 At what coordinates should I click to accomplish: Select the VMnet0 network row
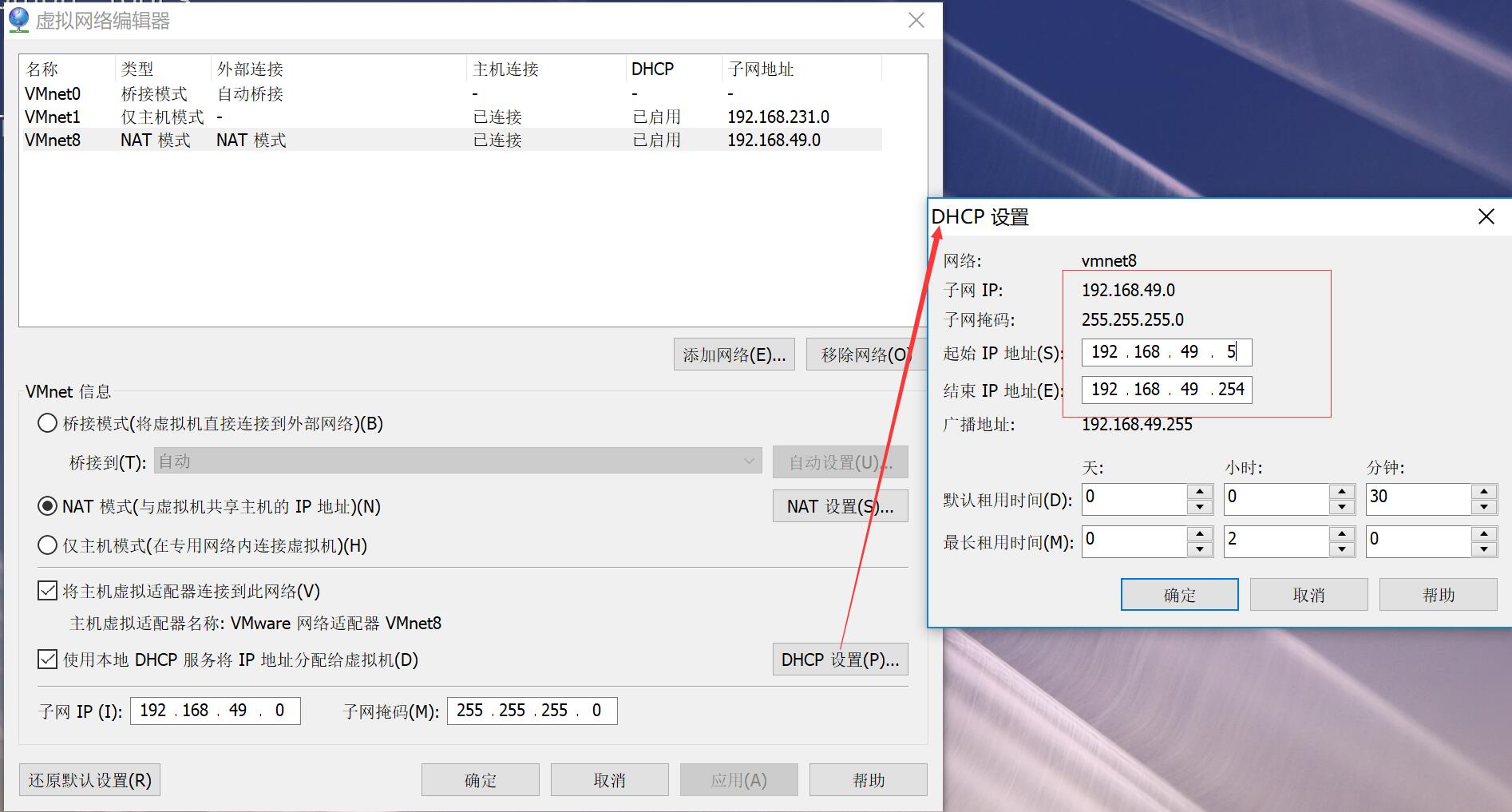(453, 93)
